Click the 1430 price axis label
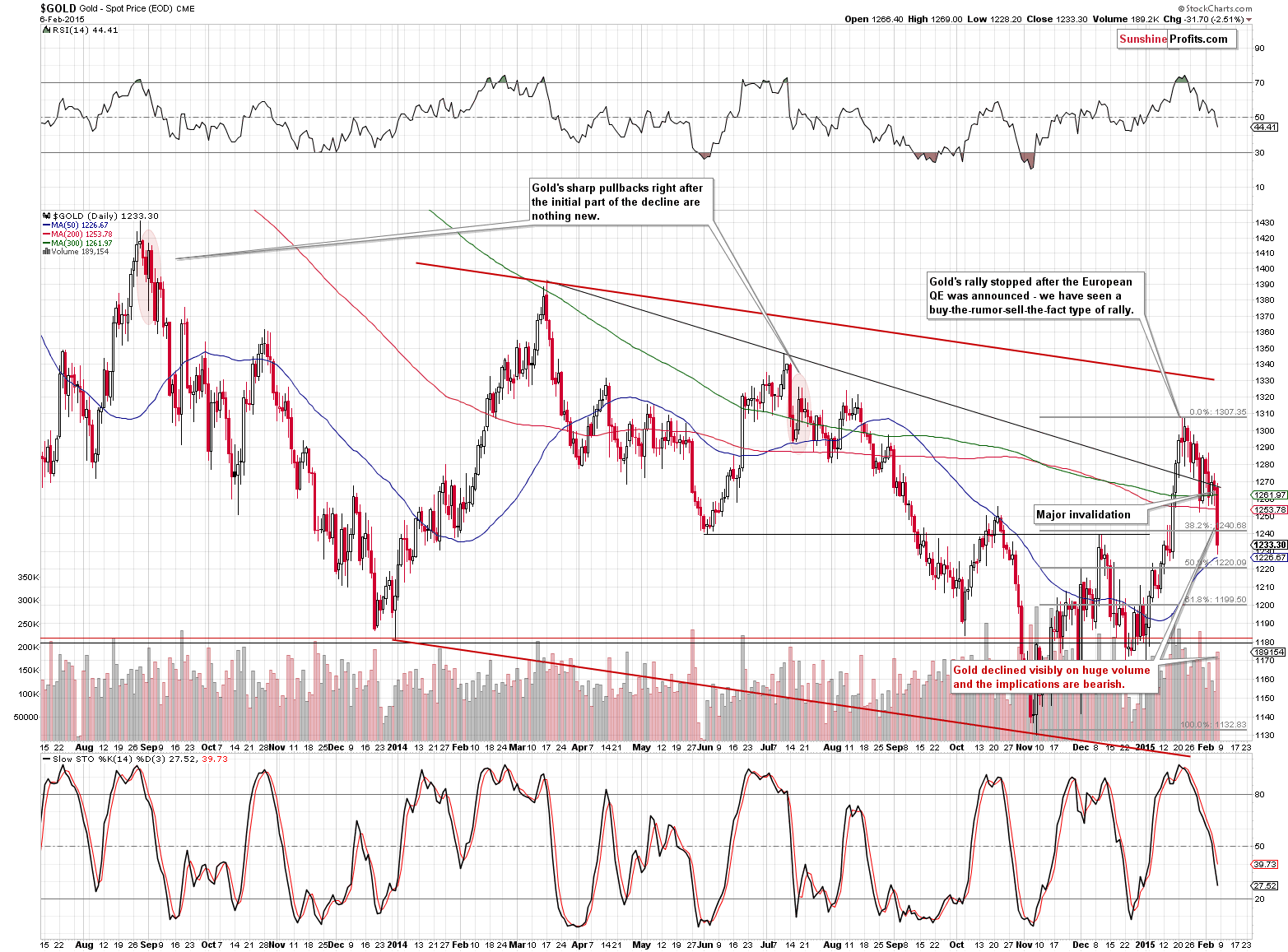The image size is (1288, 952). pyautogui.click(x=1265, y=223)
